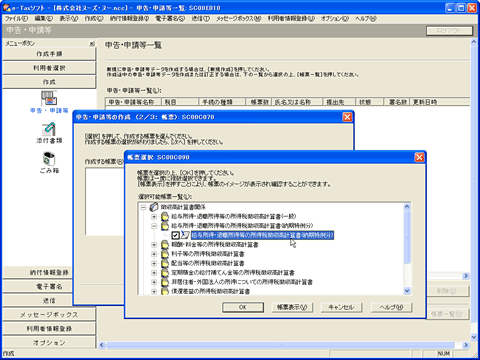Image resolution: width=480 pixels, height=360 pixels.
Task: Open the 添付書類 paperclip icon
Action: 49,129
